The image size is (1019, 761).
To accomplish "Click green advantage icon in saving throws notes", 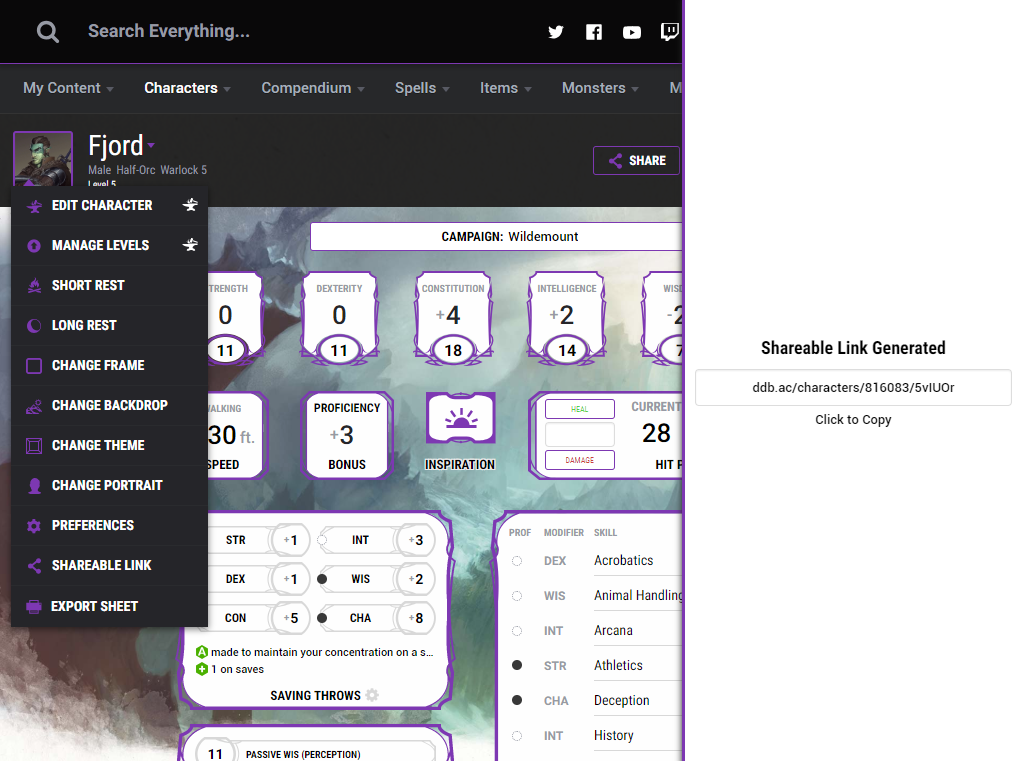I will (x=201, y=652).
